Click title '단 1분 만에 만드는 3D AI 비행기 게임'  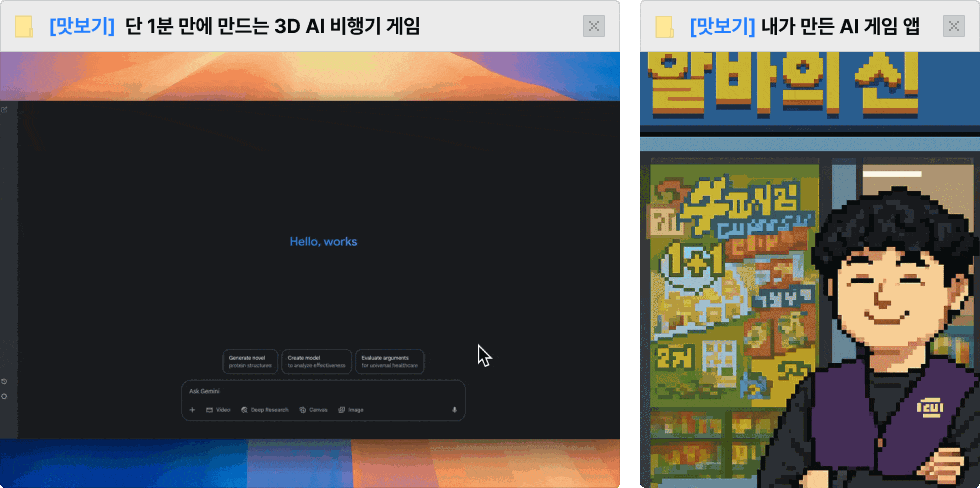tap(272, 27)
